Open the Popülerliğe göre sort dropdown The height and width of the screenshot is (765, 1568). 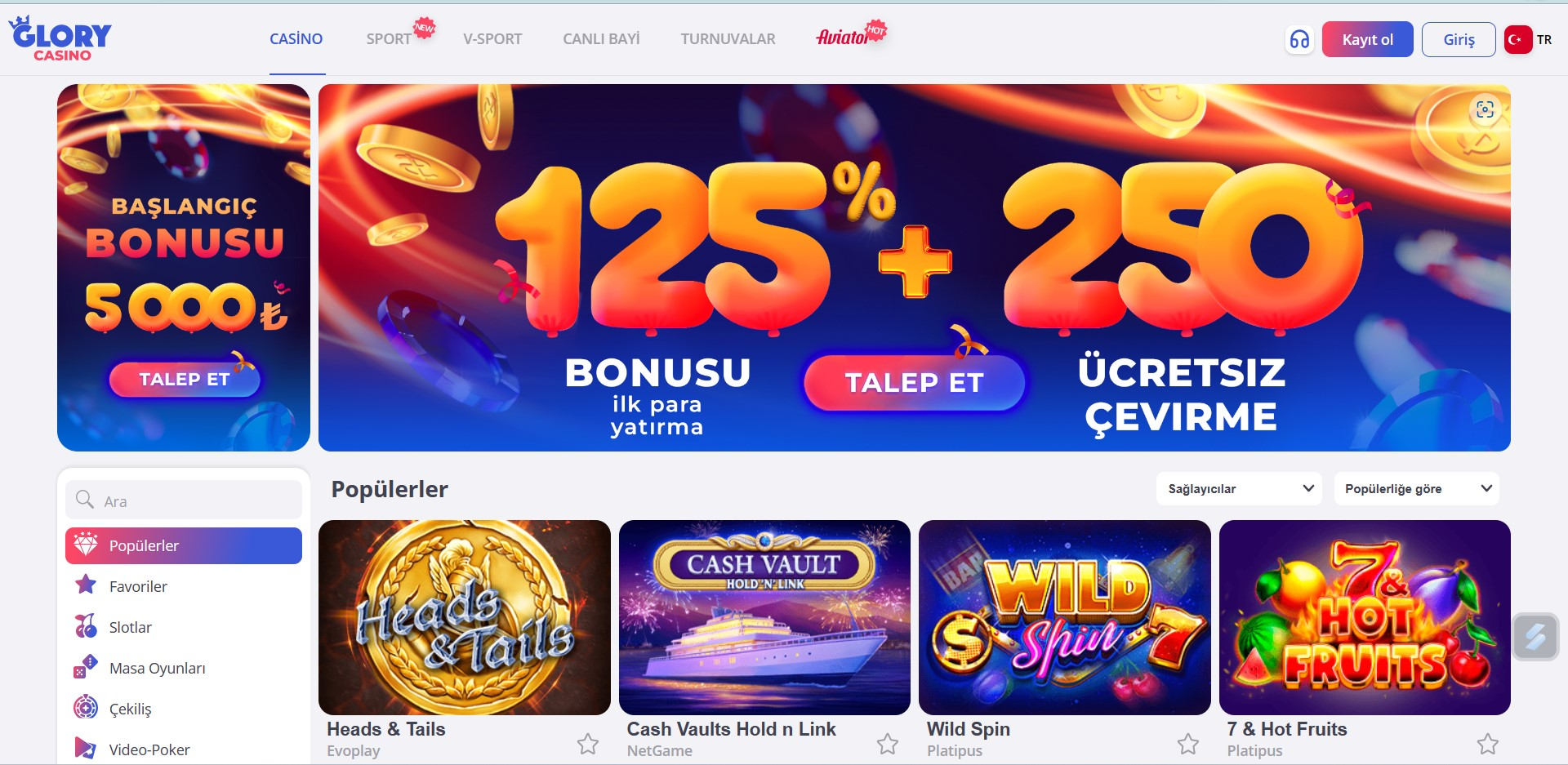point(1417,488)
